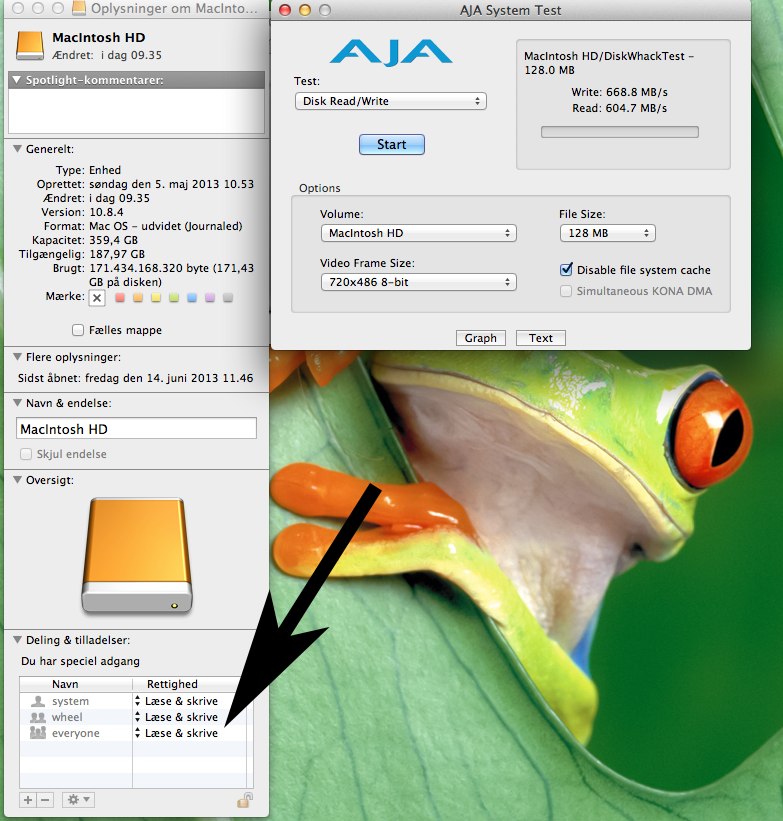
Task: Click Du har speciel adgang text
Action: point(81,661)
